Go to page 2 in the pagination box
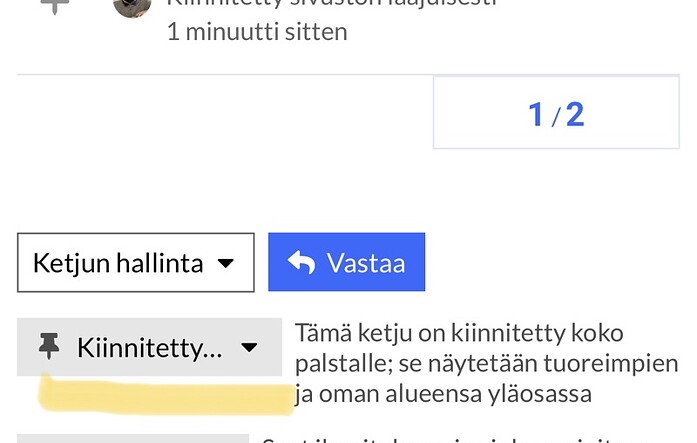This screenshot has width=697, height=443. click(575, 114)
